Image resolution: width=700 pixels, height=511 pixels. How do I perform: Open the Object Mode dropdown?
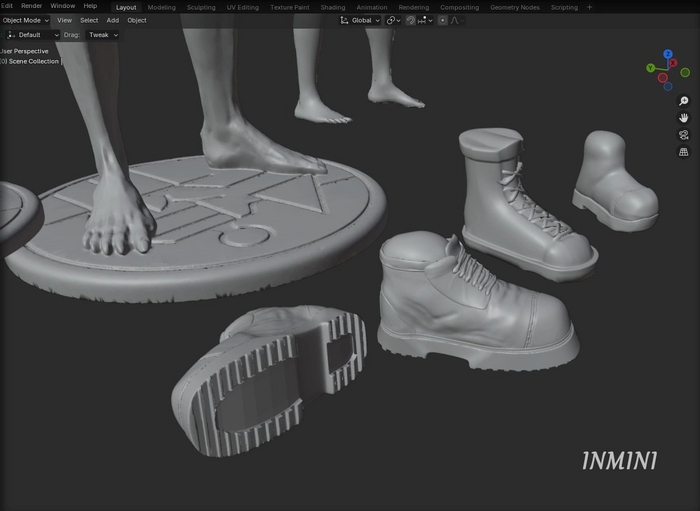[x=25, y=20]
